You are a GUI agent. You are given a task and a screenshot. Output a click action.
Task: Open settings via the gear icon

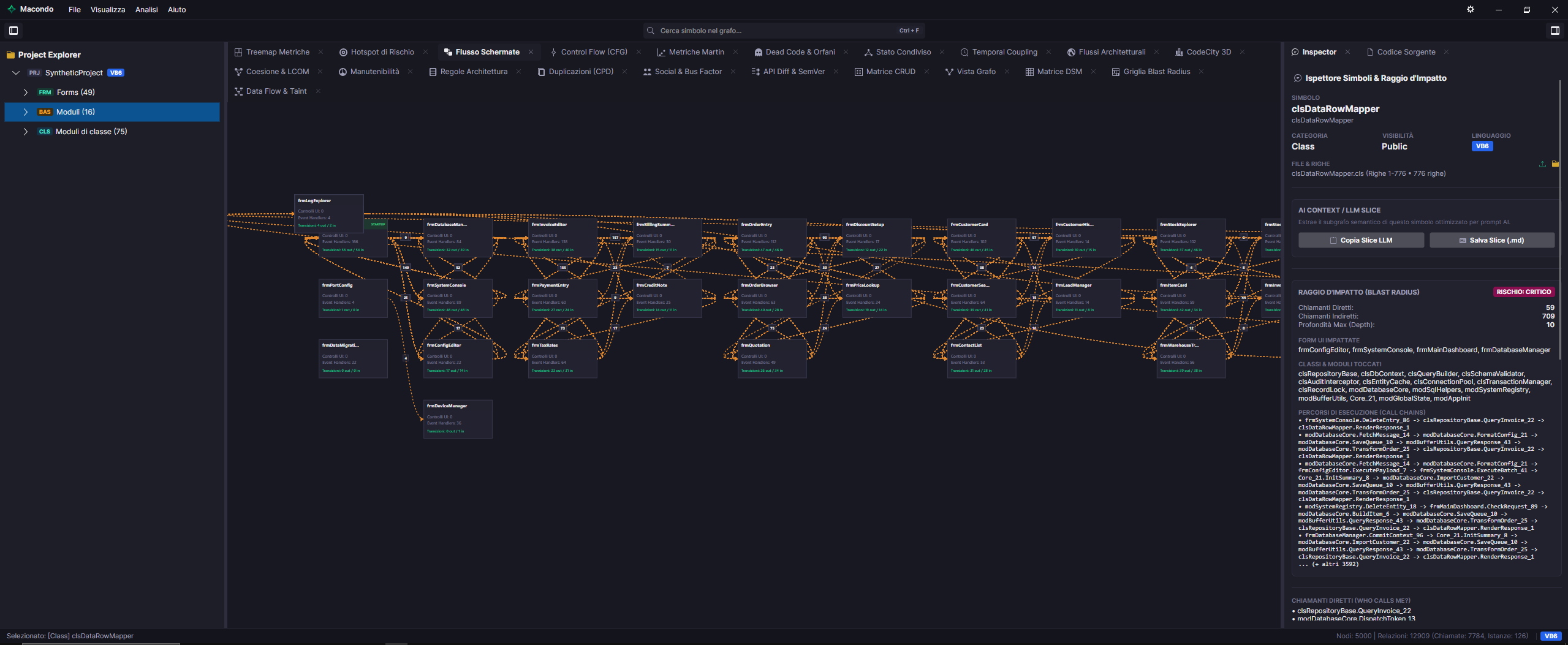pyautogui.click(x=1470, y=9)
